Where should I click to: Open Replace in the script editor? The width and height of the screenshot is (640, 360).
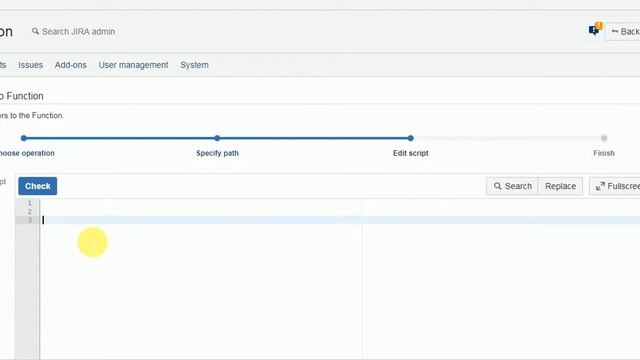(x=560, y=186)
